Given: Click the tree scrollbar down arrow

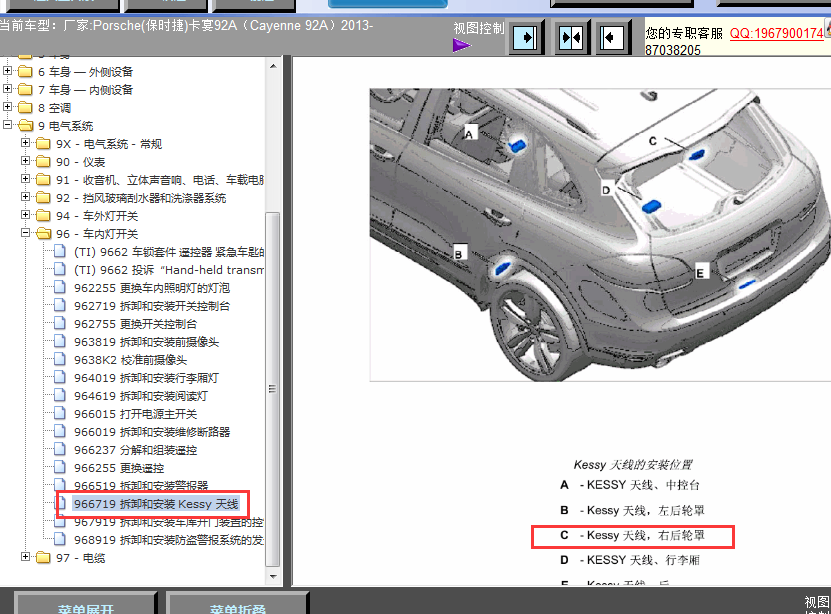Looking at the screenshot, I should (273, 576).
